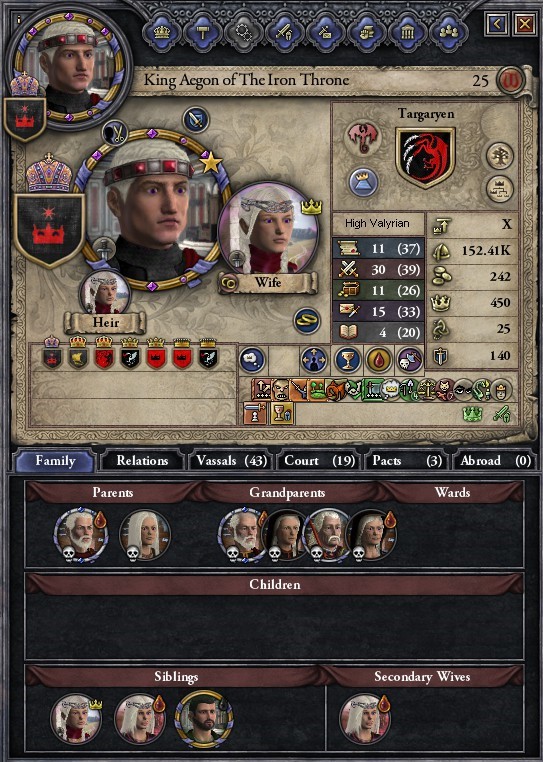Click the barber scissors icon above portrait
Image resolution: width=543 pixels, height=762 pixels.
[x=115, y=133]
